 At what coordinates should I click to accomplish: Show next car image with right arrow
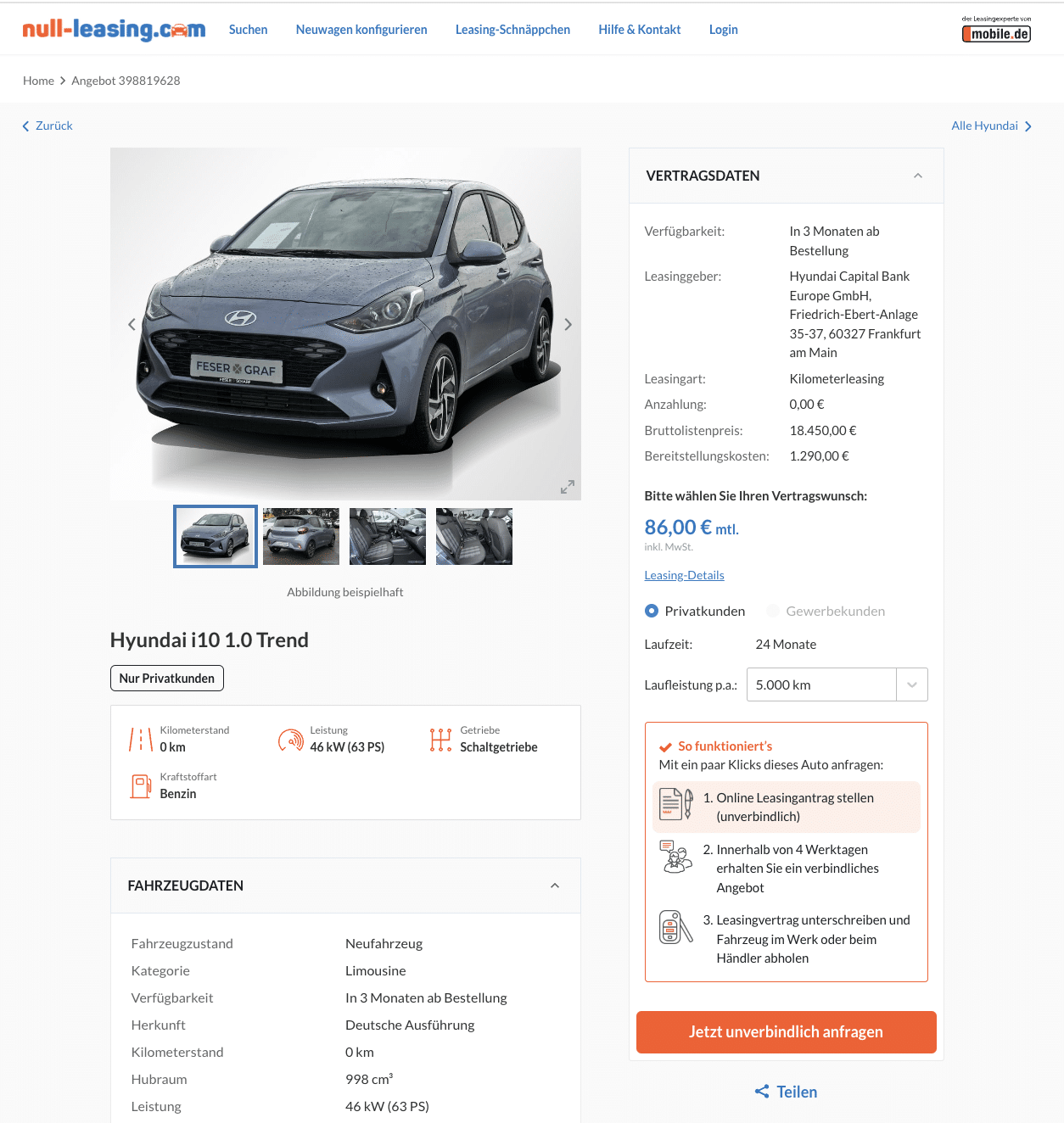(x=568, y=324)
